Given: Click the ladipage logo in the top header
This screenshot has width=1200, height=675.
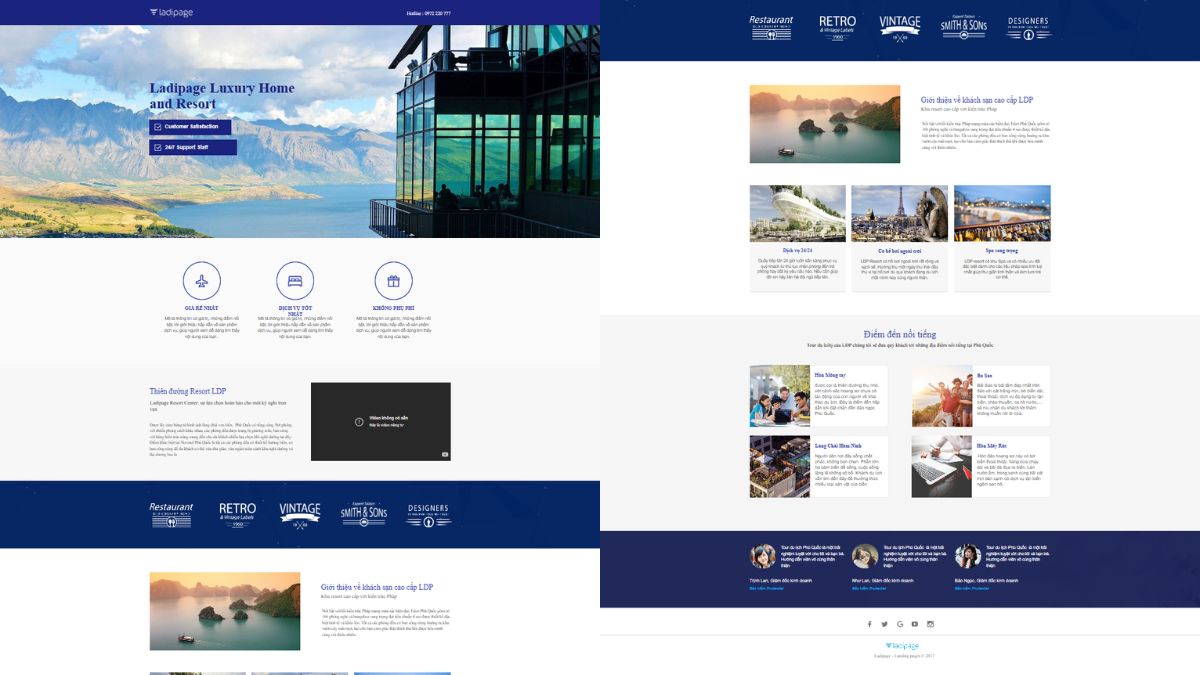Looking at the screenshot, I should click(x=171, y=12).
